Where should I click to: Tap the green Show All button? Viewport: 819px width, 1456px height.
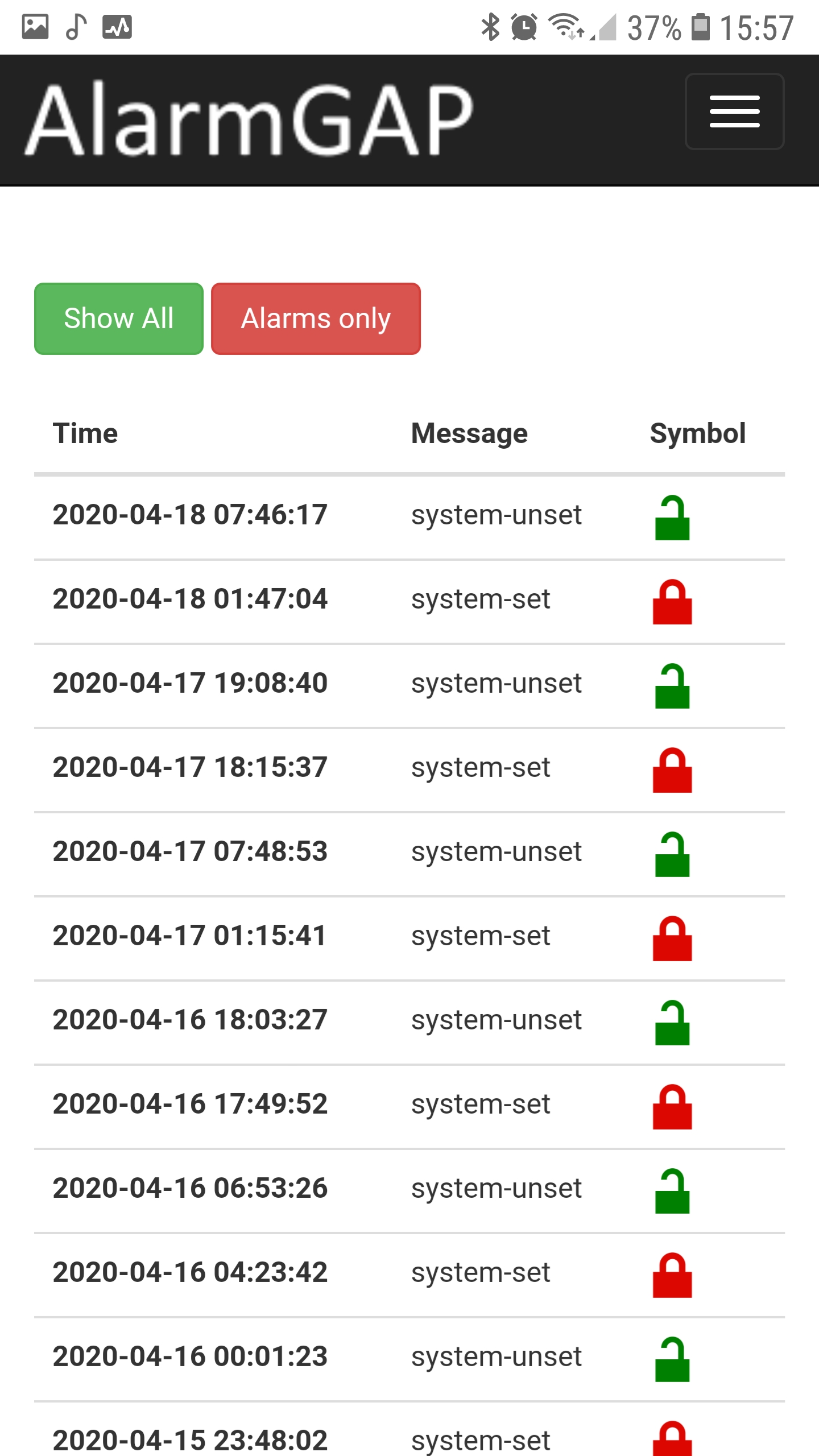tap(119, 318)
